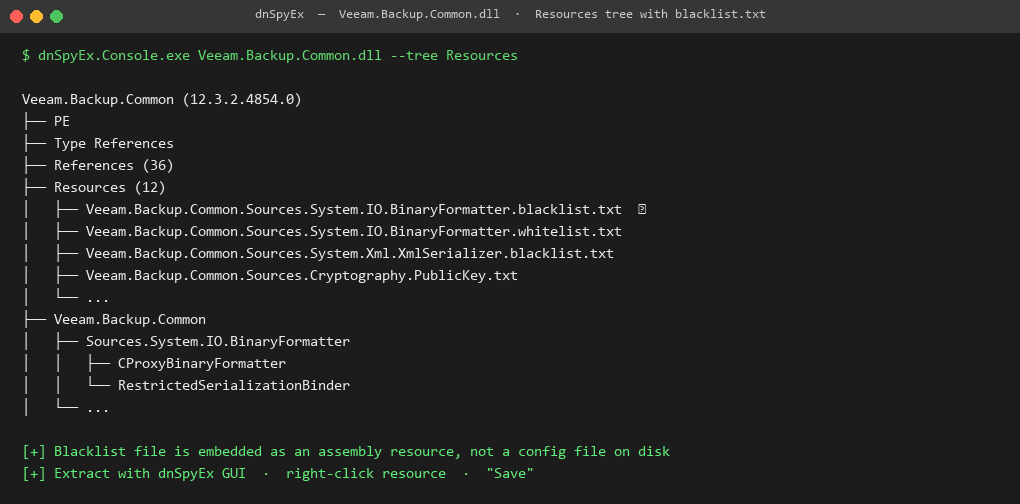Expand the Resources (12) node
The width and height of the screenshot is (1020, 504).
[x=110, y=188]
